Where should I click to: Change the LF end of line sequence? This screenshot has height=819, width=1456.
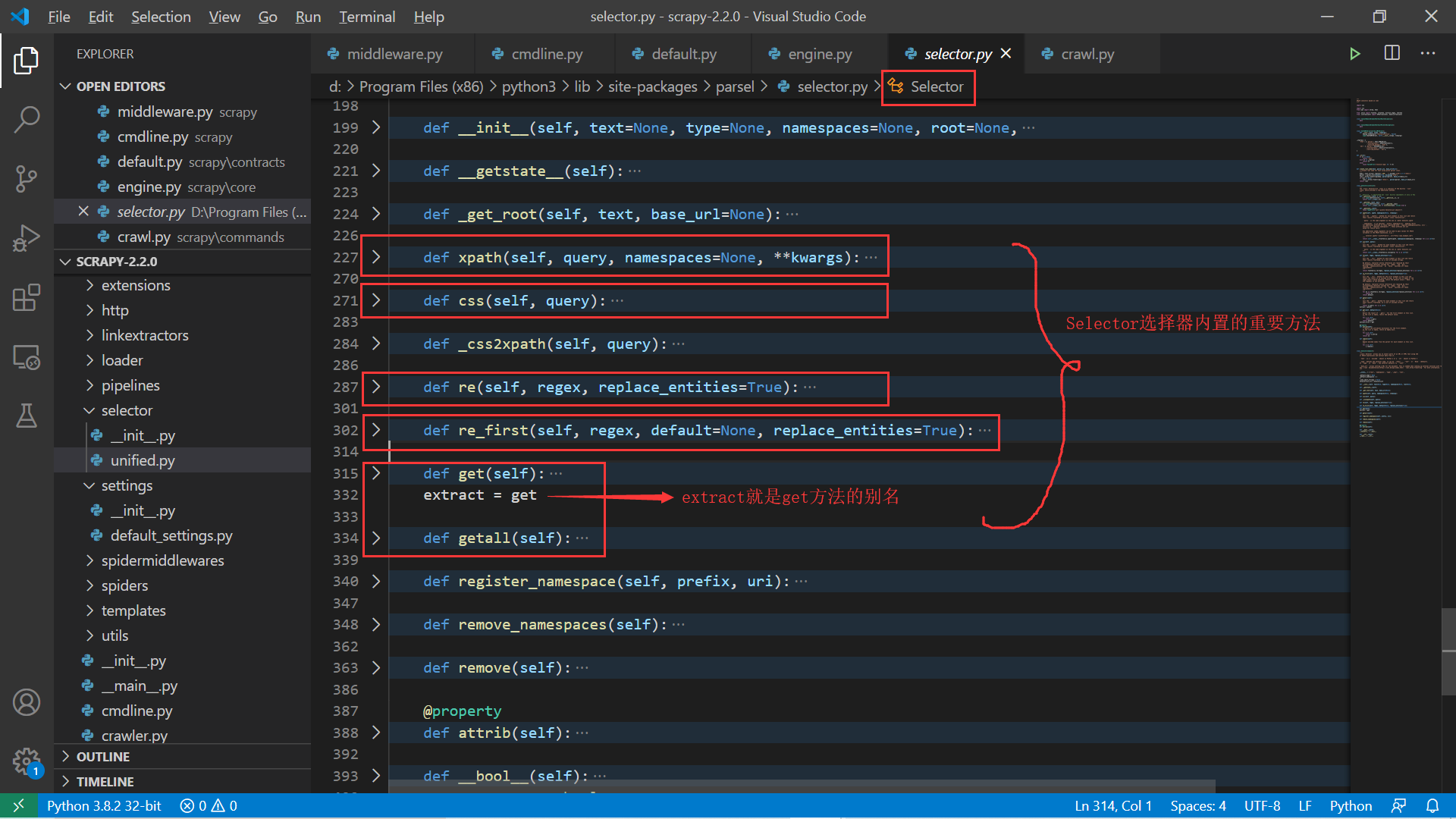pyautogui.click(x=1304, y=805)
